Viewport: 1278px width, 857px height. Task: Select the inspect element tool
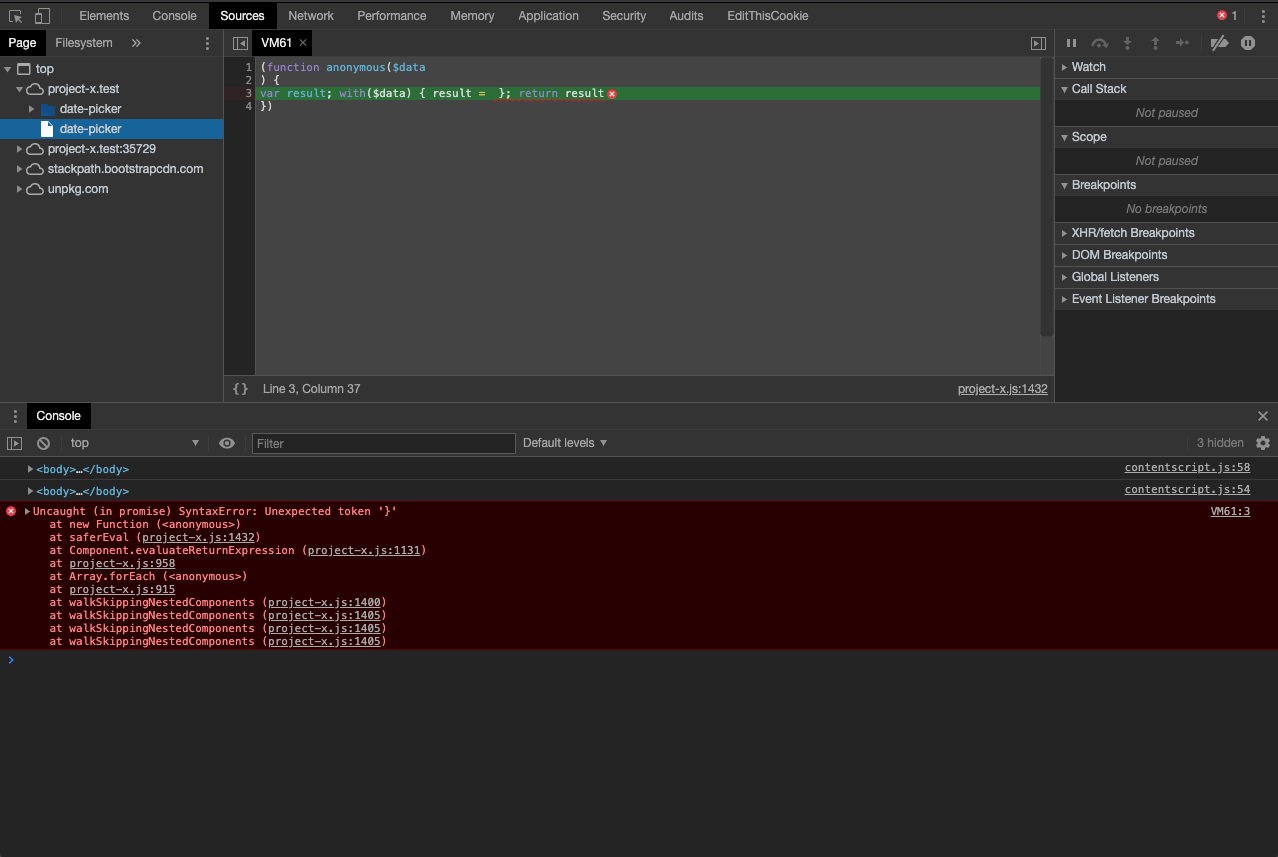[x=15, y=15]
